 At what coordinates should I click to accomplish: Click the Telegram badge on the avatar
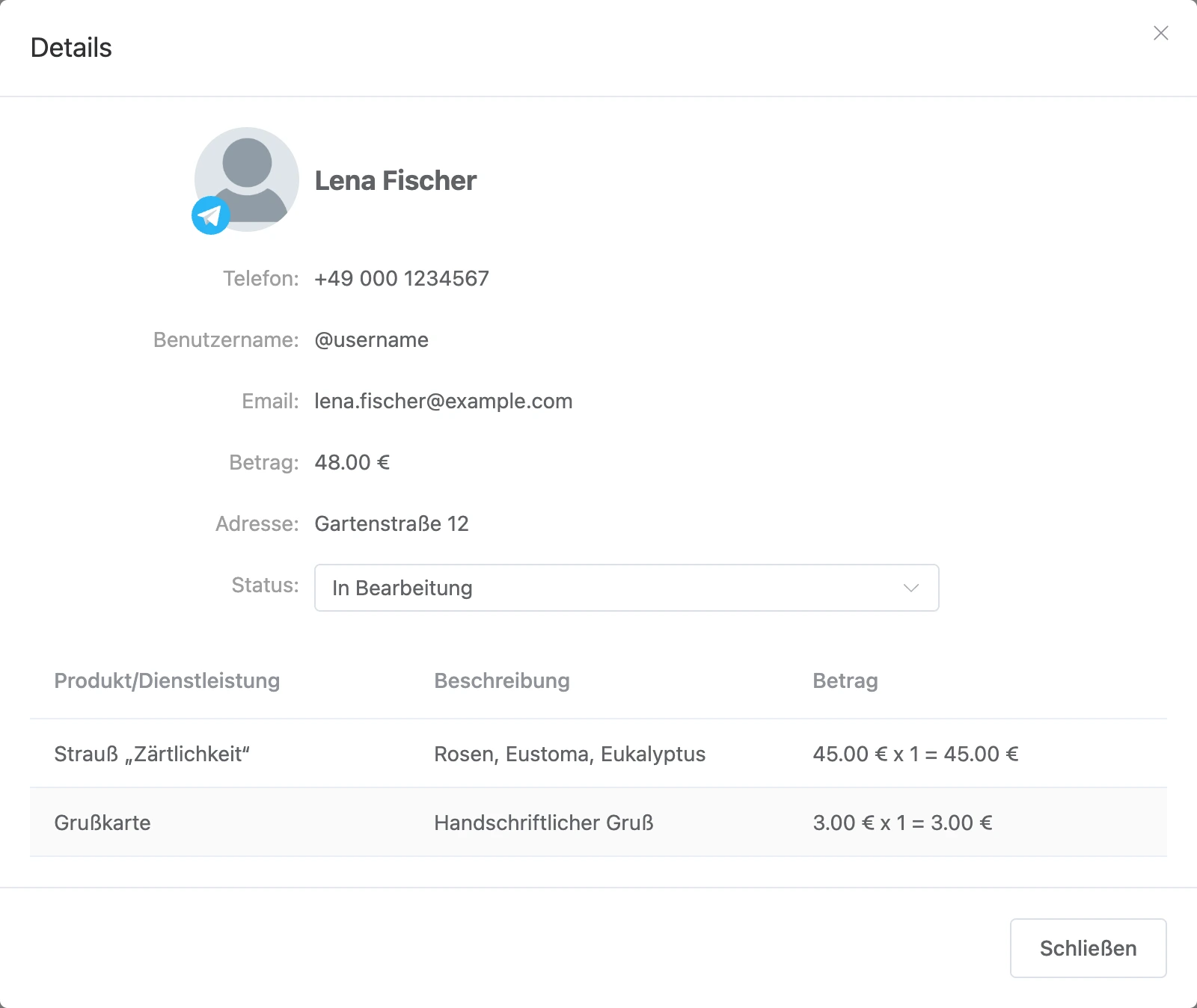211,215
